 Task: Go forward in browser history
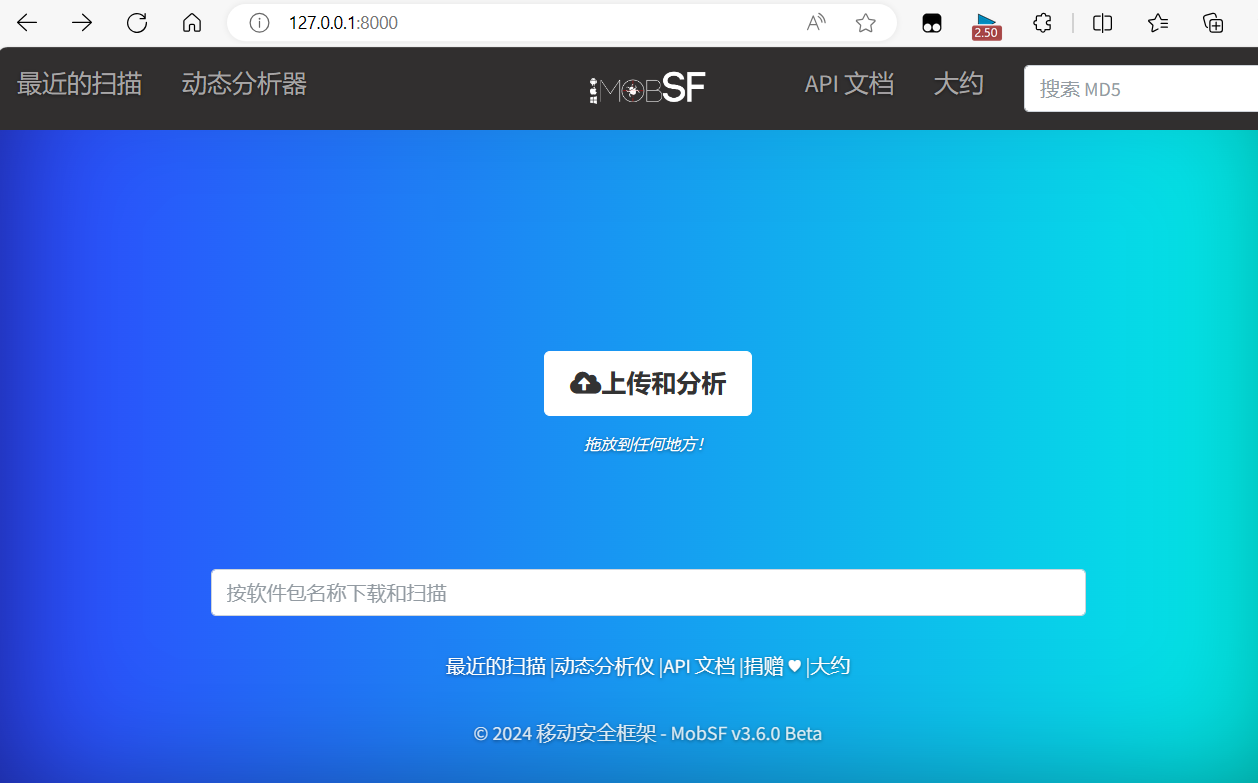tap(82, 23)
